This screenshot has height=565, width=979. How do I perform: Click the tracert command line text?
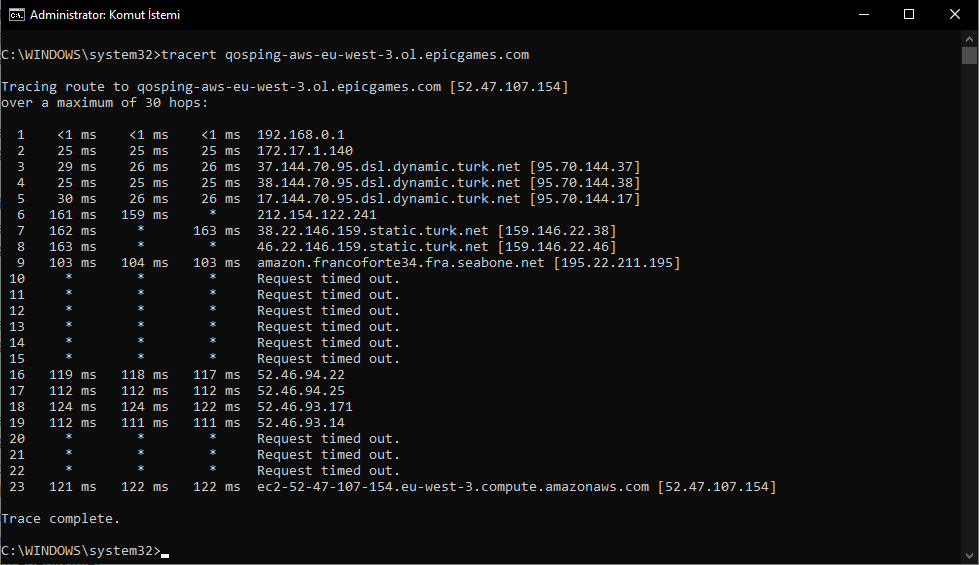click(x=345, y=55)
